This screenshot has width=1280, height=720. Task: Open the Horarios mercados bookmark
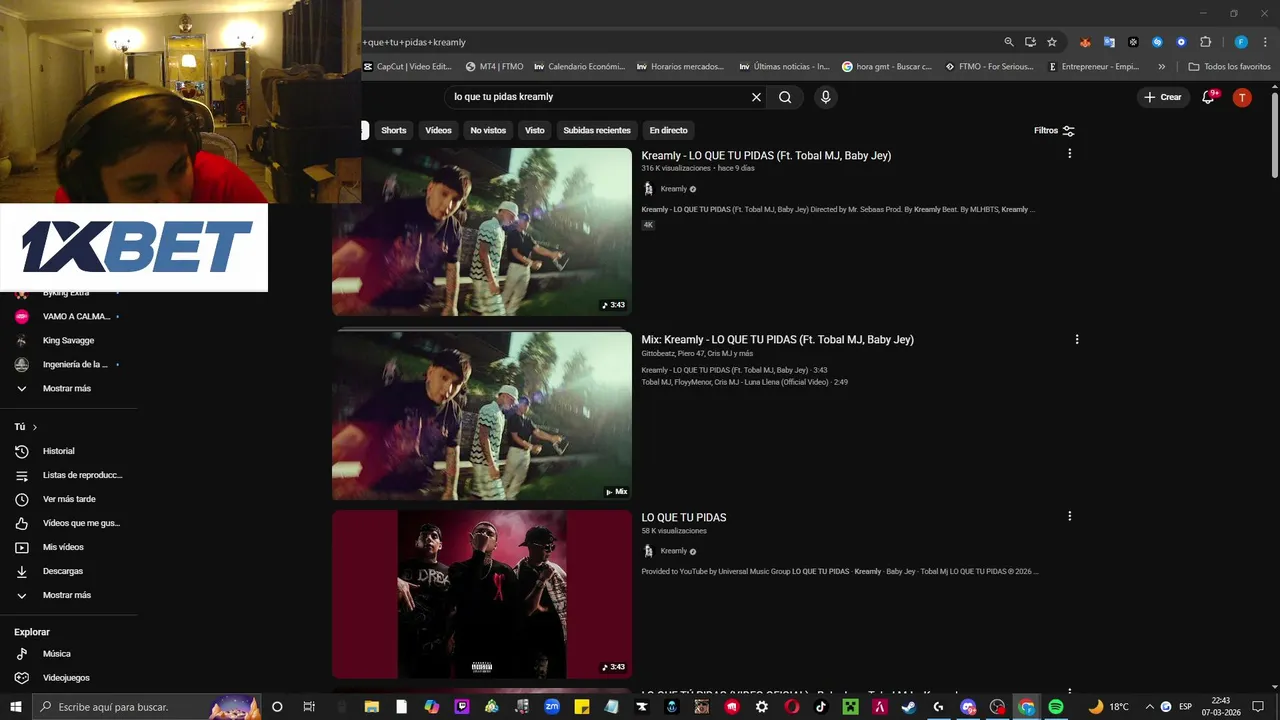point(680,67)
